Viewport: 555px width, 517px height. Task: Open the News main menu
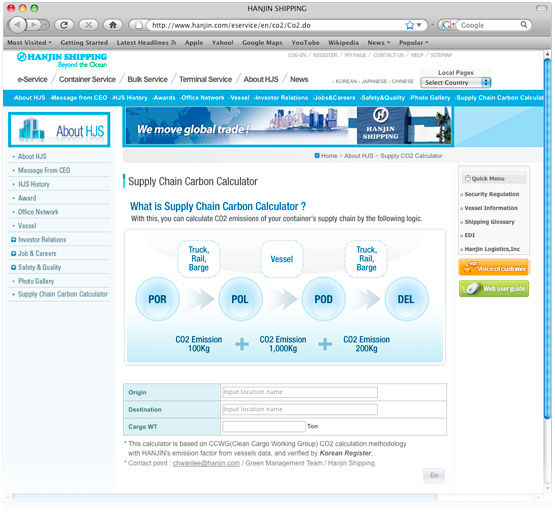pos(299,79)
